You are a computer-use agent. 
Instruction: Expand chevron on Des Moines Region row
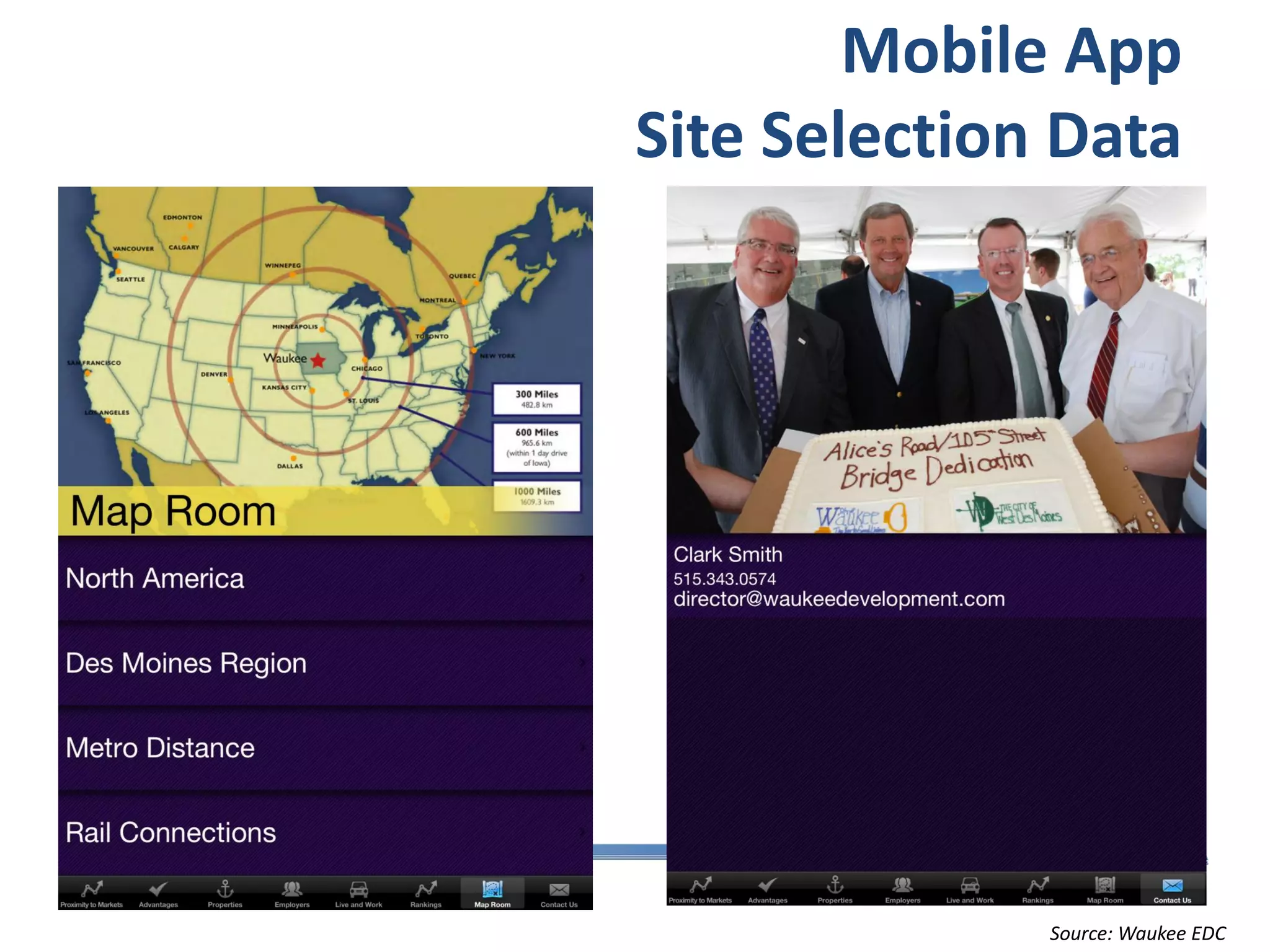582,663
